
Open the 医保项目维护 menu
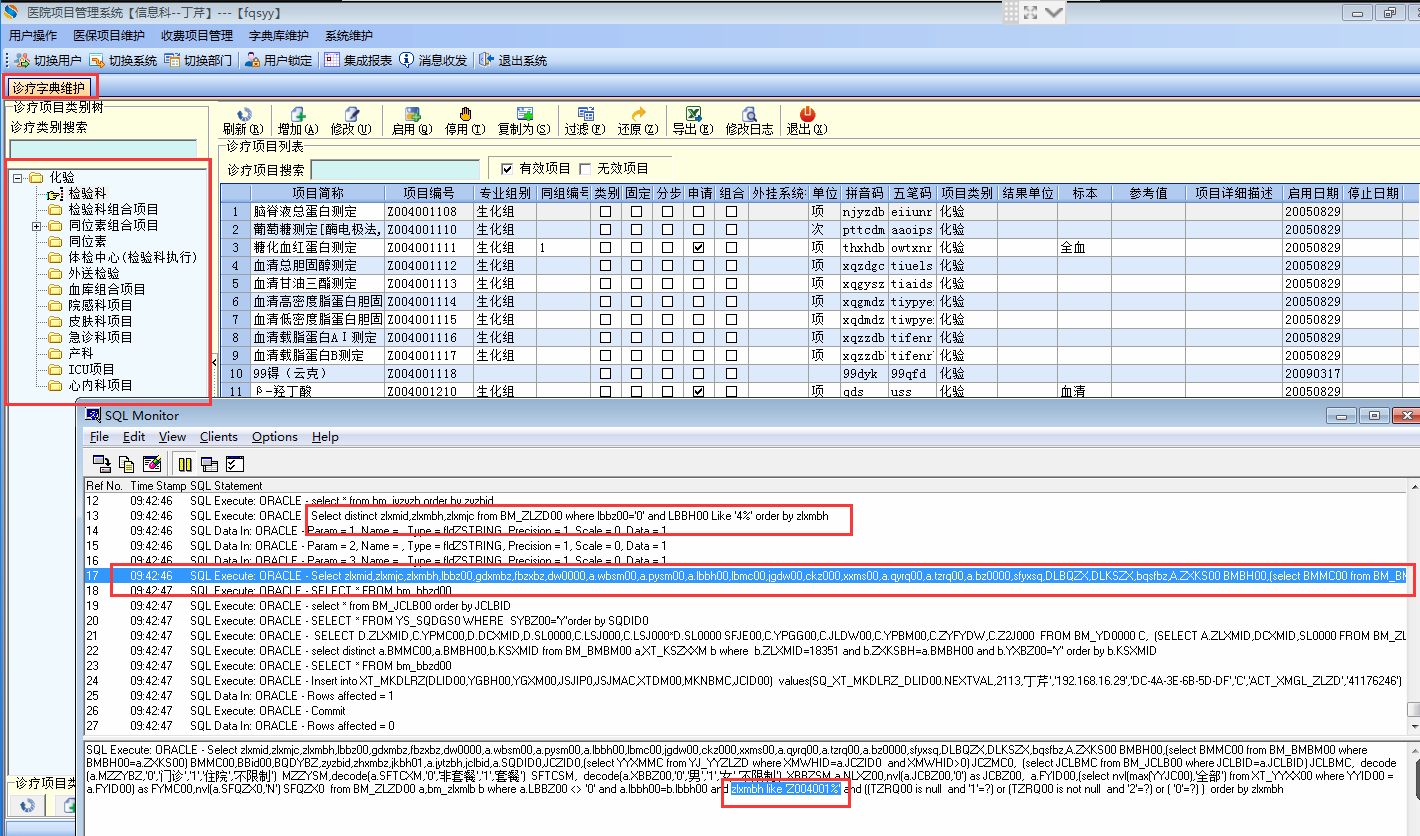pyautogui.click(x=109, y=36)
